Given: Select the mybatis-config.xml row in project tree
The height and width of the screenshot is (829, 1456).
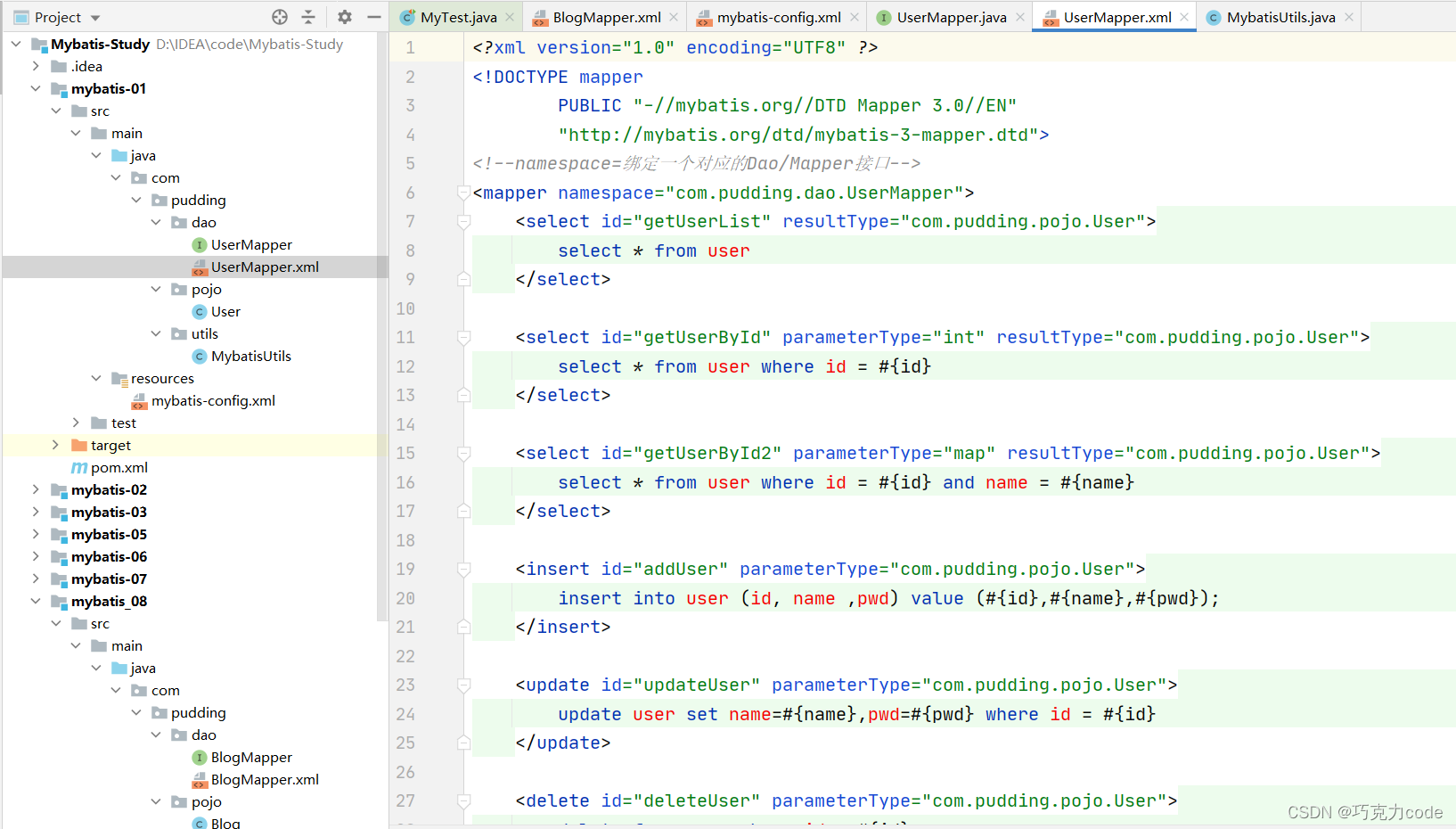Looking at the screenshot, I should (195, 400).
